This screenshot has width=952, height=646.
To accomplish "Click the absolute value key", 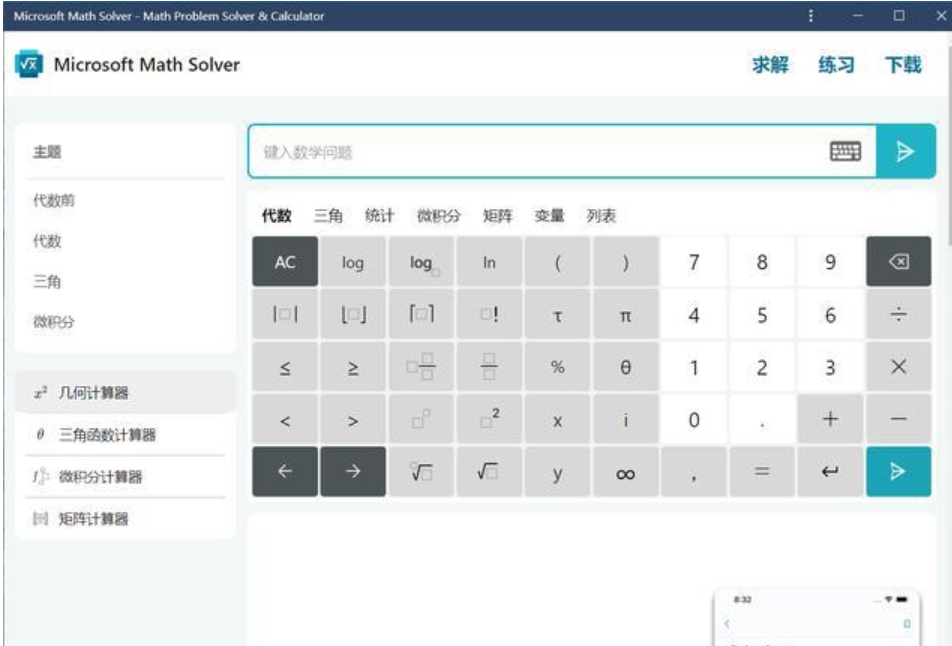I will click(285, 314).
